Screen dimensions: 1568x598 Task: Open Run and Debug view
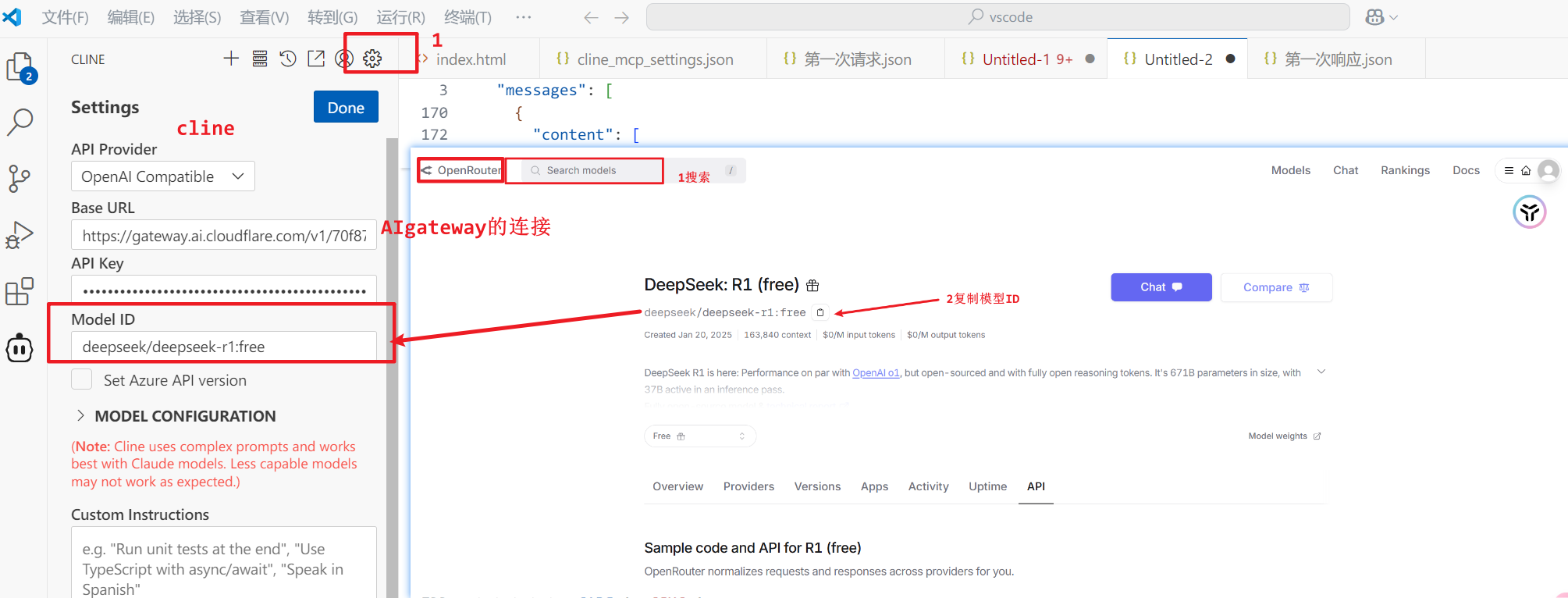point(20,235)
